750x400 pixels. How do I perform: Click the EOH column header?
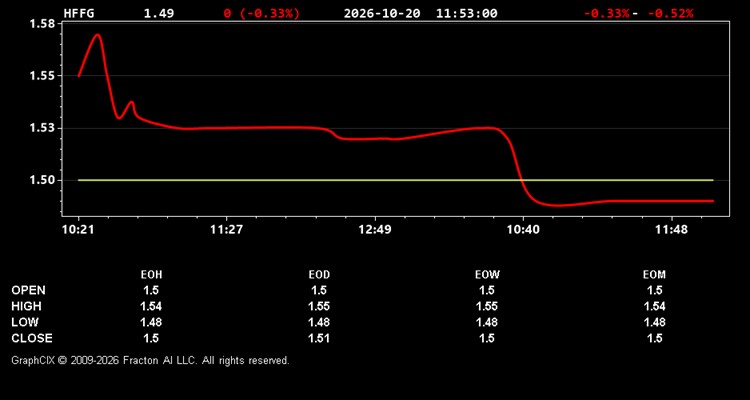[x=151, y=275]
